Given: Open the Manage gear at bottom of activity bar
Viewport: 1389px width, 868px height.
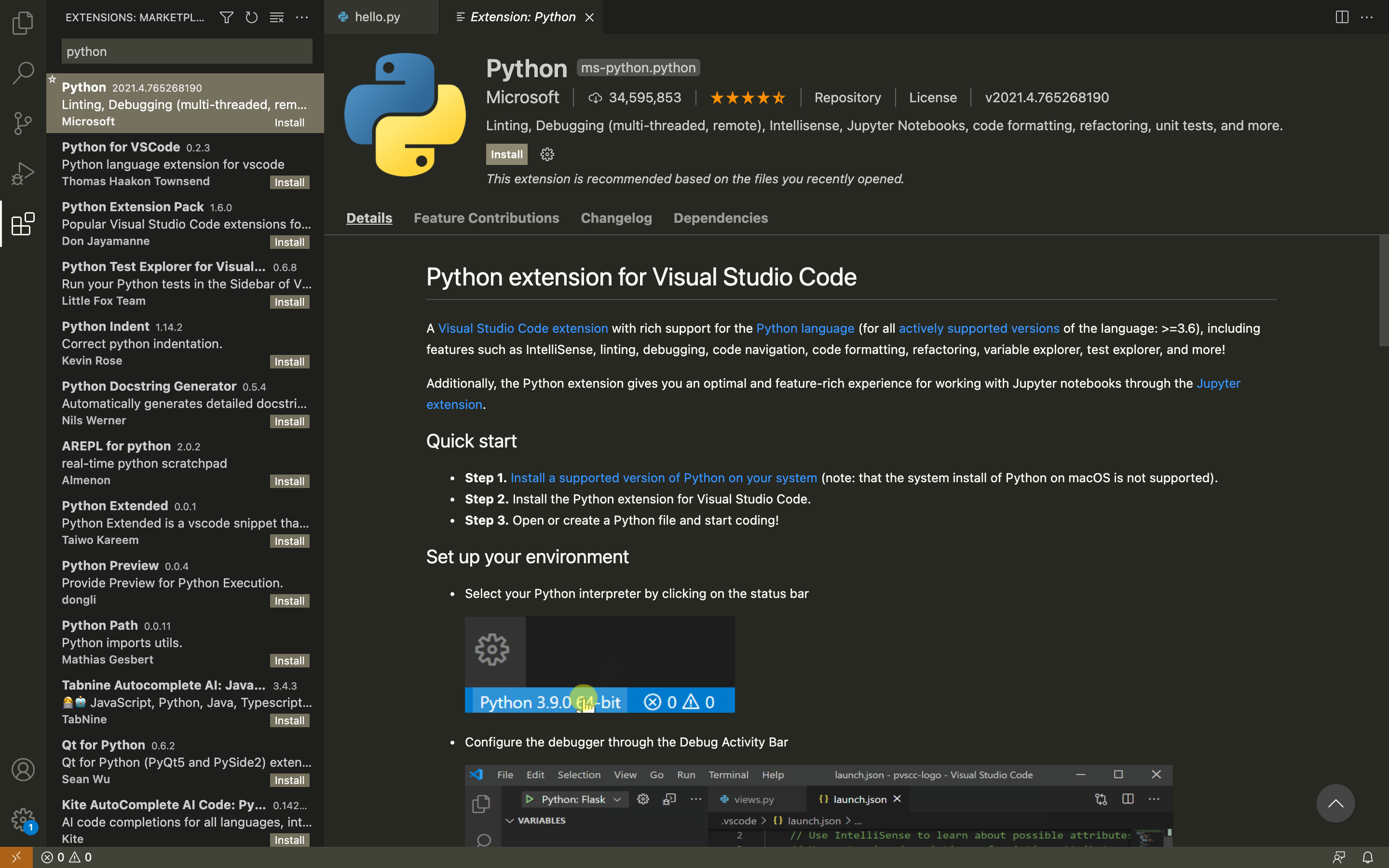Looking at the screenshot, I should click(x=22, y=820).
